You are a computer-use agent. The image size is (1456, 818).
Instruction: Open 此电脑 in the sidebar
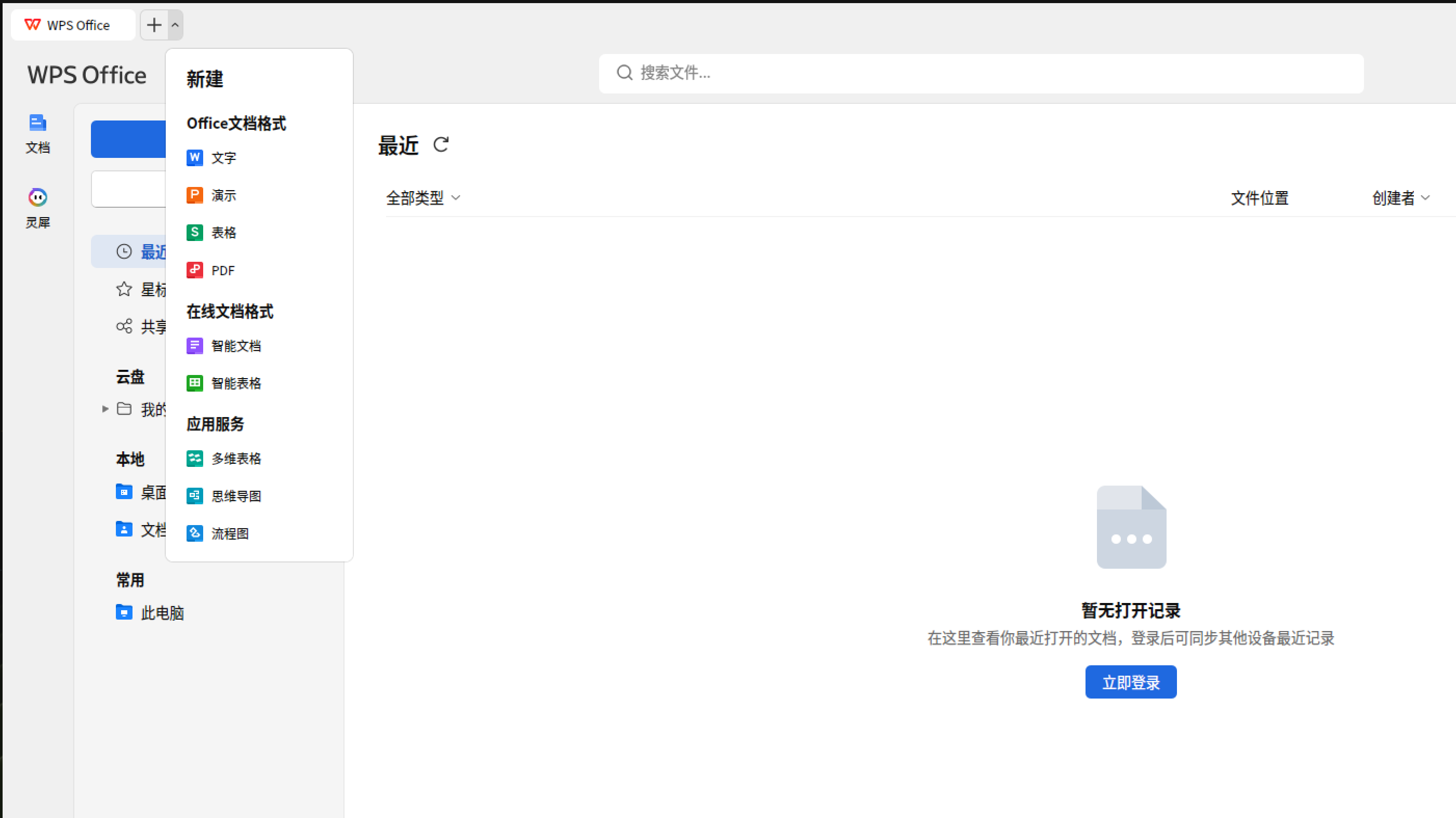pyautogui.click(x=162, y=612)
